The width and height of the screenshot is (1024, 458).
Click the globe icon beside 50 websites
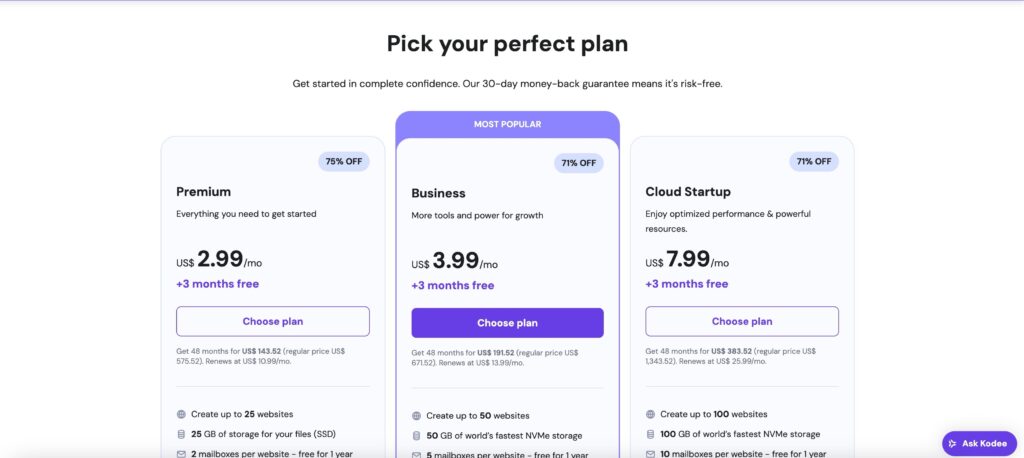pyautogui.click(x=416, y=416)
